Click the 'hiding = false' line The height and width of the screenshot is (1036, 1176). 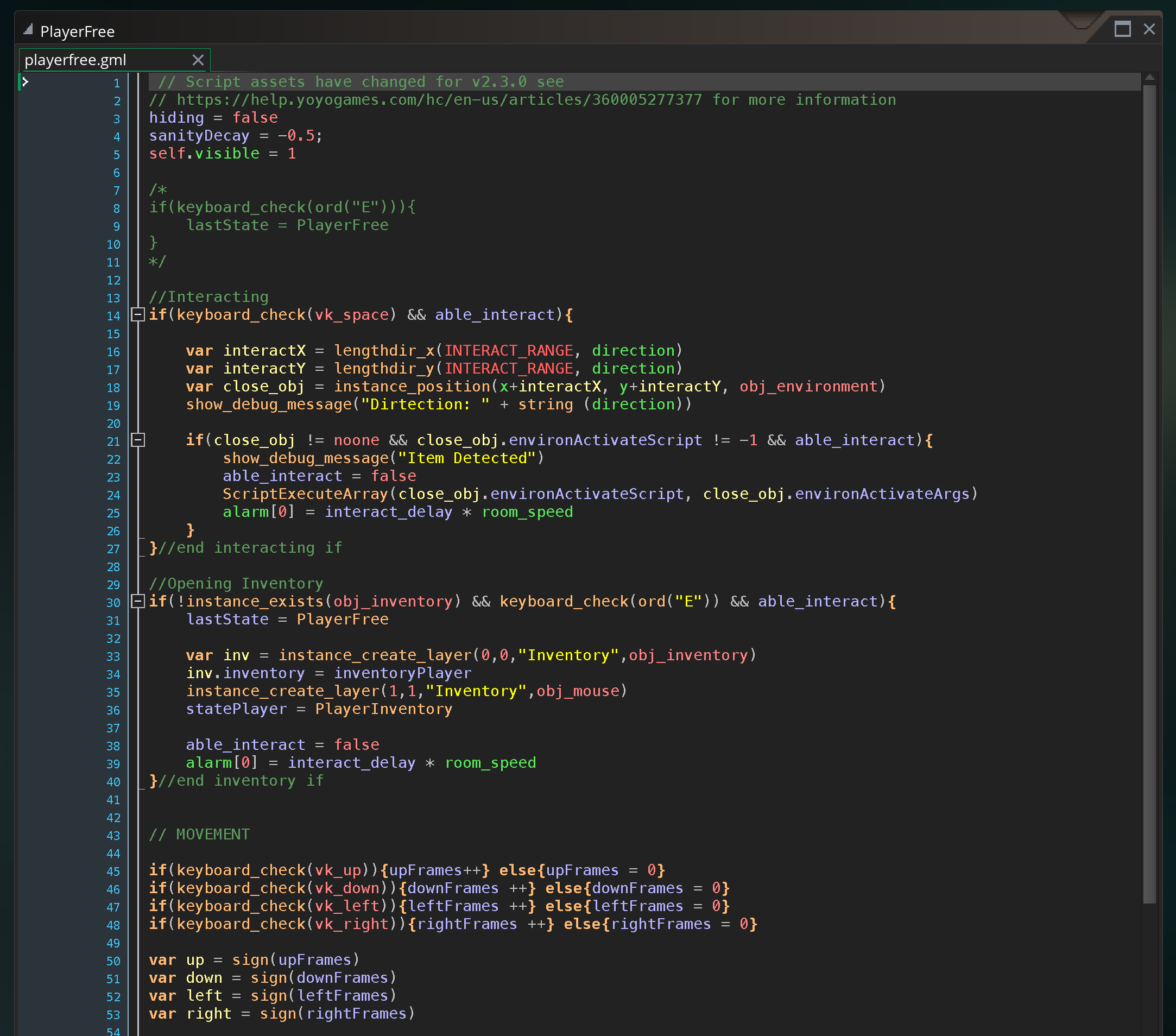tap(213, 117)
